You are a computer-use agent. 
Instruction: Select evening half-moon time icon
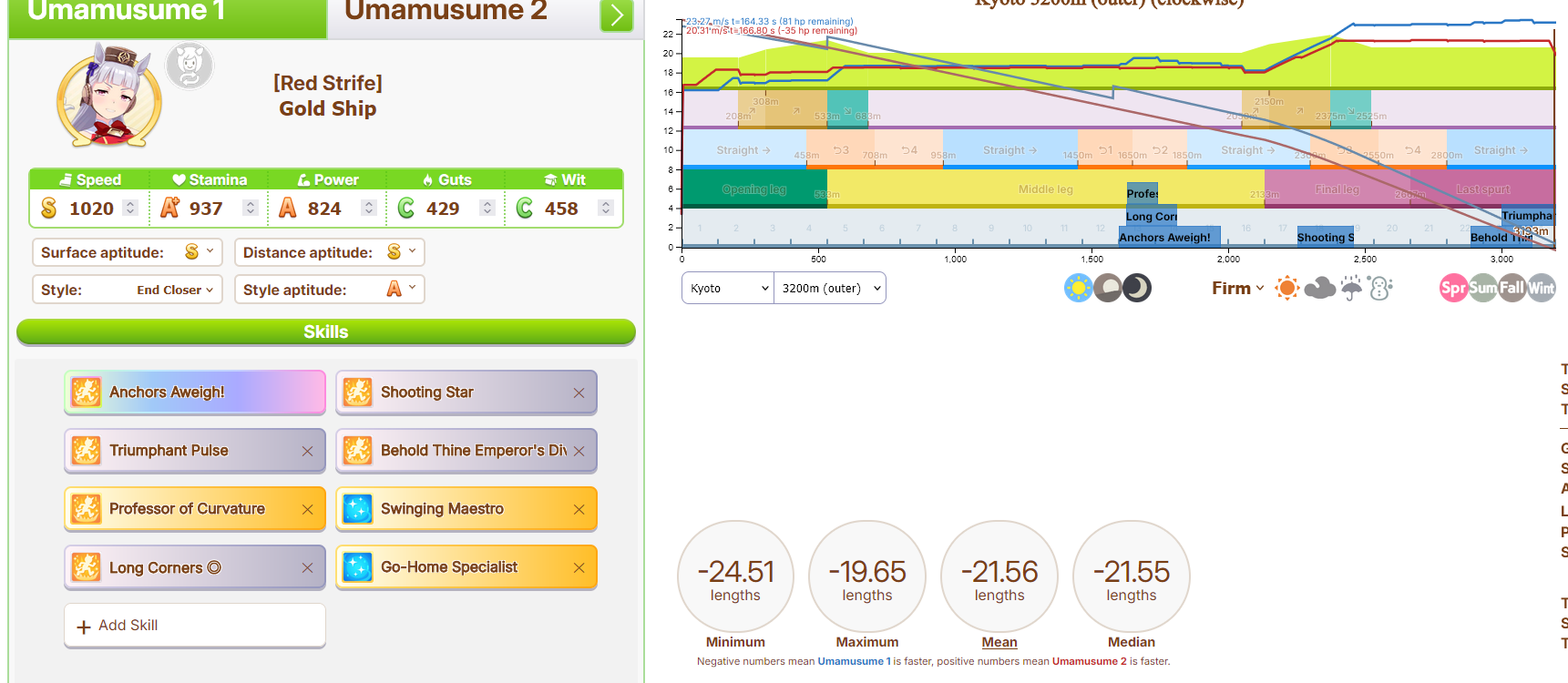point(1107,289)
